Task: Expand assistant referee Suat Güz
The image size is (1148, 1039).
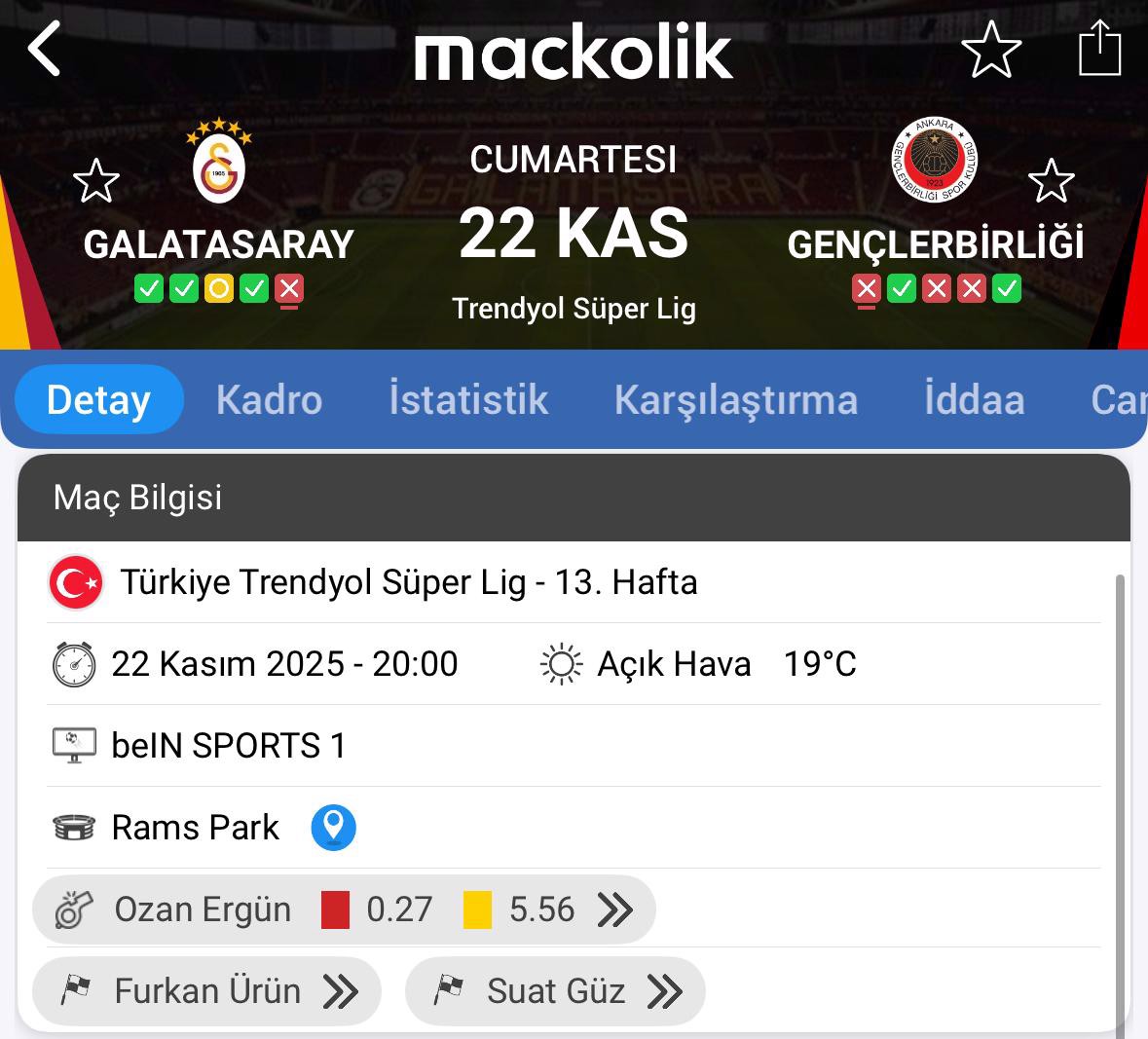Action: pos(664,991)
